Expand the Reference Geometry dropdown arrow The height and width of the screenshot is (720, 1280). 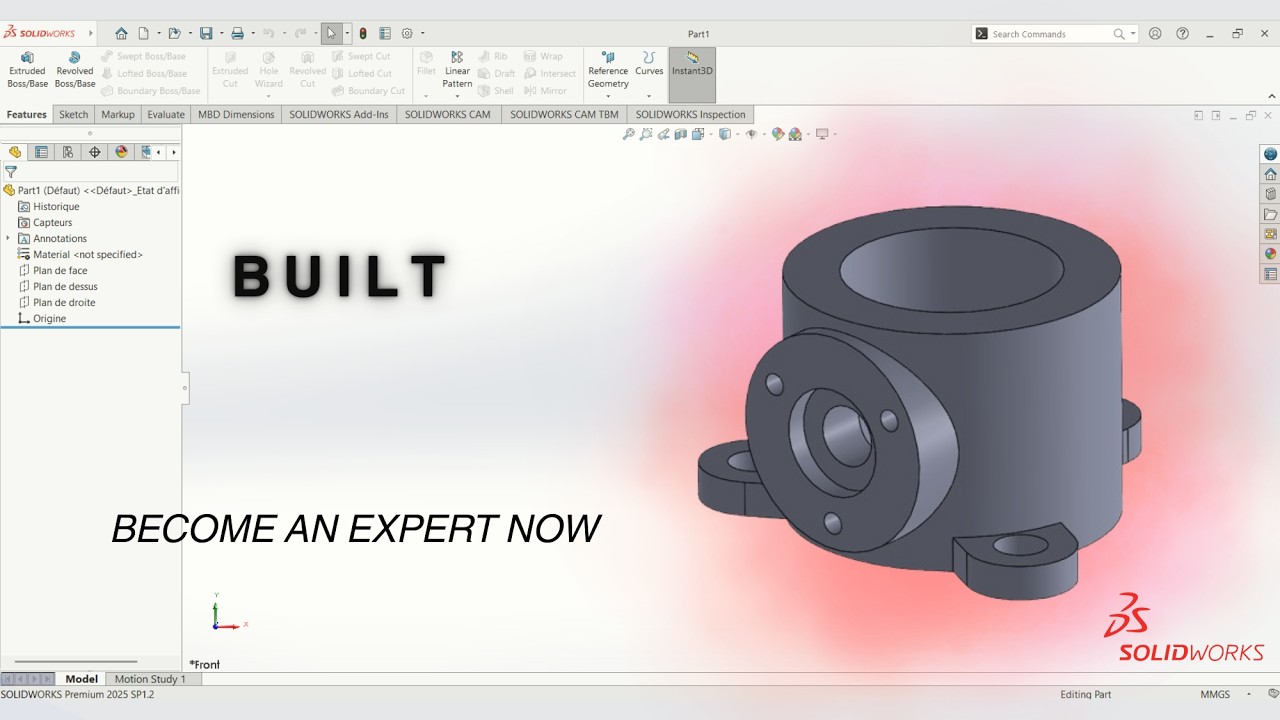click(608, 96)
